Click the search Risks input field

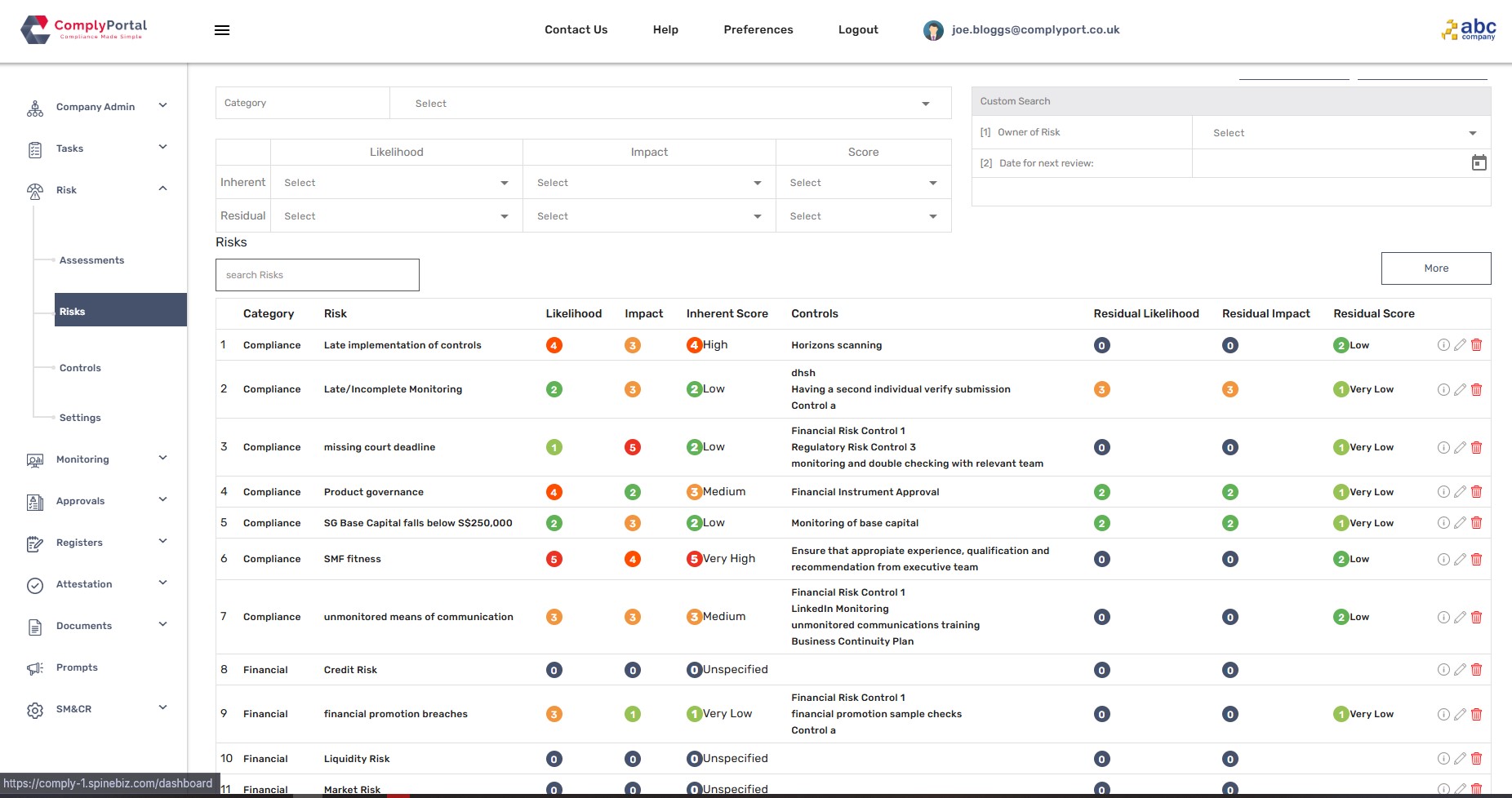coord(317,275)
